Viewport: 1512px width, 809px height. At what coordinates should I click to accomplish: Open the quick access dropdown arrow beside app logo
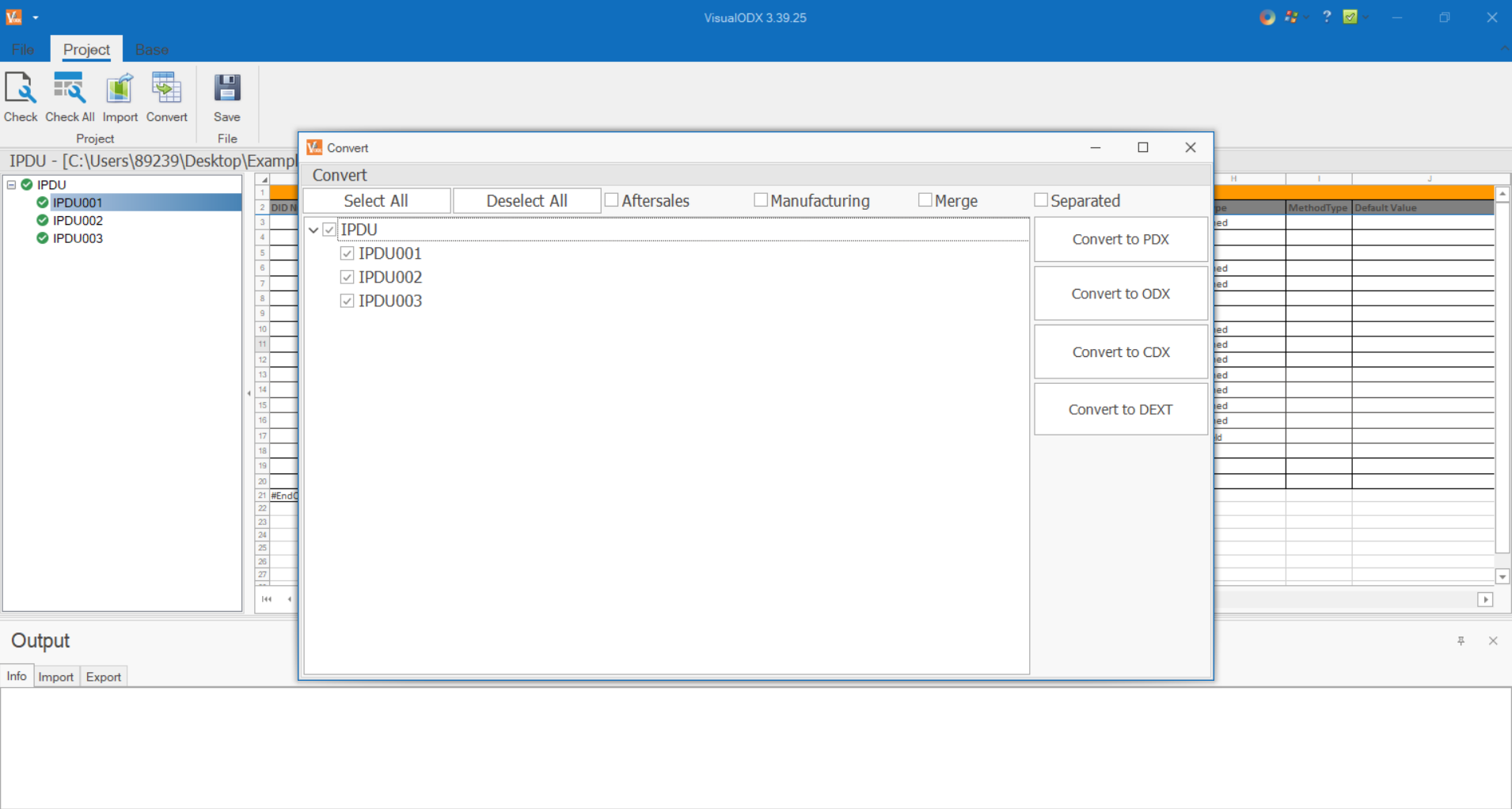pos(36,17)
